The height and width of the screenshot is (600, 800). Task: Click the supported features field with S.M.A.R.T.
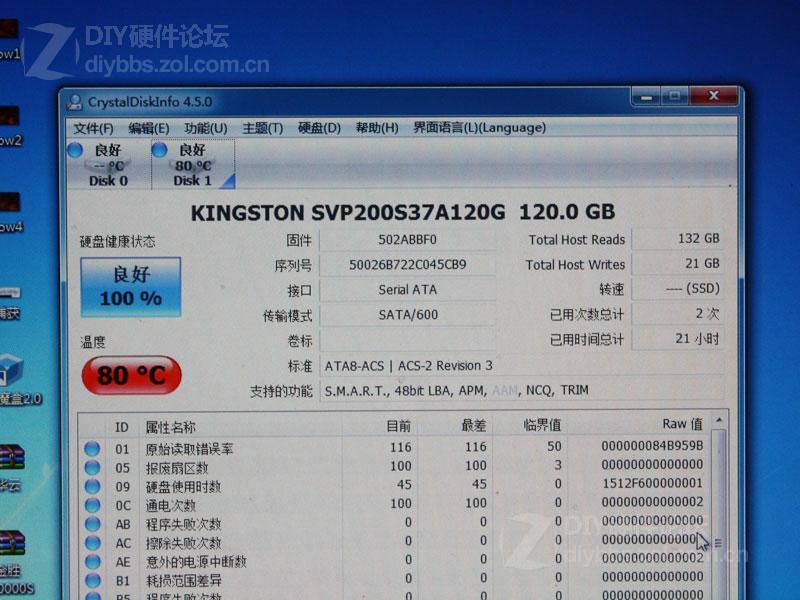tap(521, 390)
